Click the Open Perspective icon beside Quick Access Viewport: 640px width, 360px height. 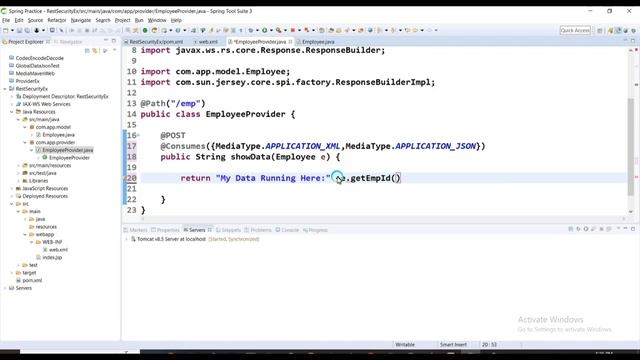click(600, 31)
